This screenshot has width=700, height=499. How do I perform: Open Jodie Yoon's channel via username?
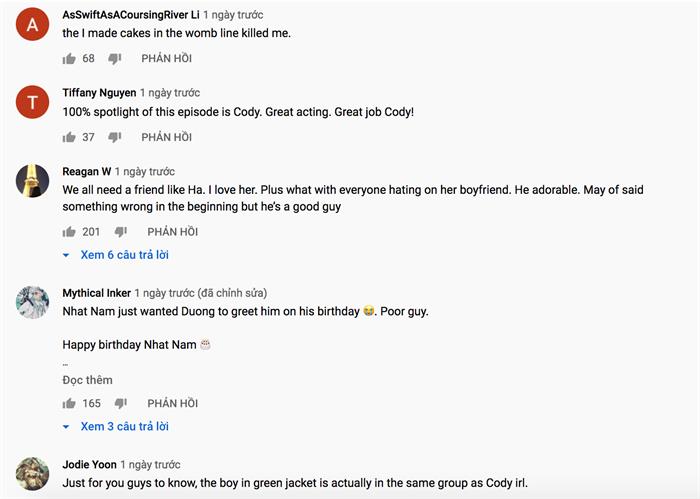[89, 465]
